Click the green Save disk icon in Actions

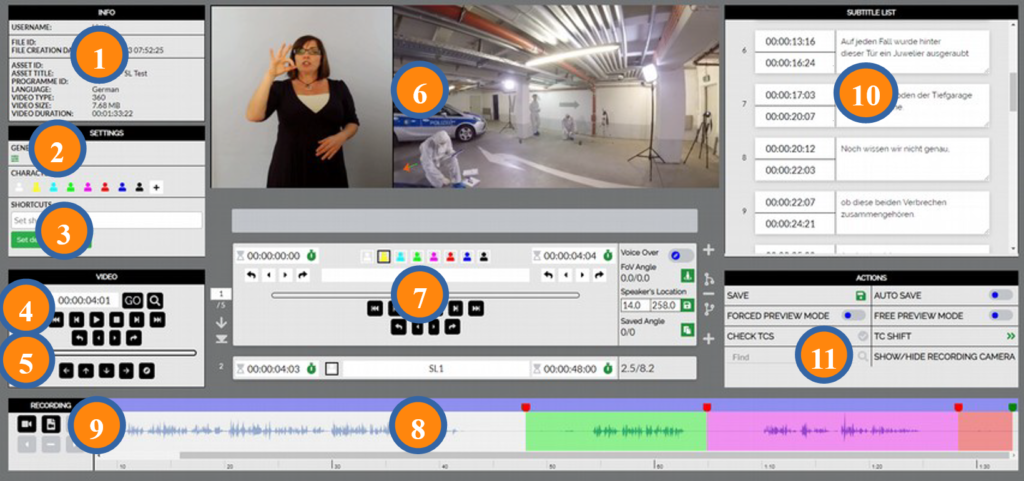(x=859, y=295)
